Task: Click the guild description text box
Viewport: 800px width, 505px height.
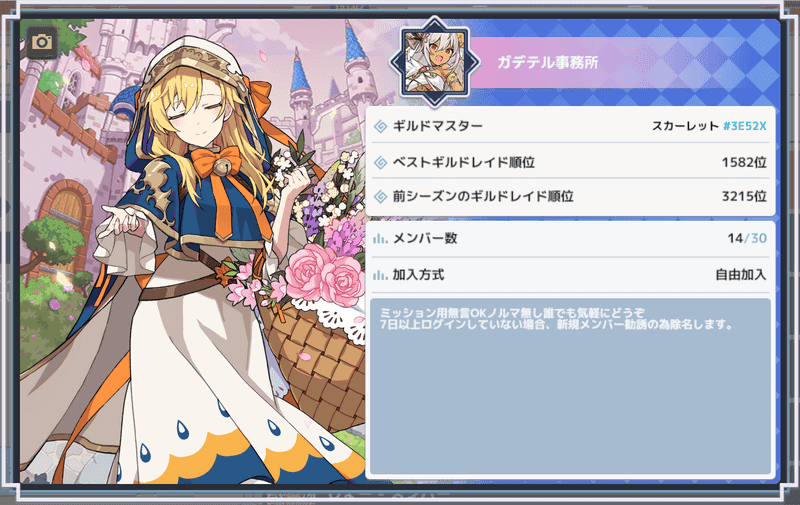Action: pyautogui.click(x=570, y=387)
